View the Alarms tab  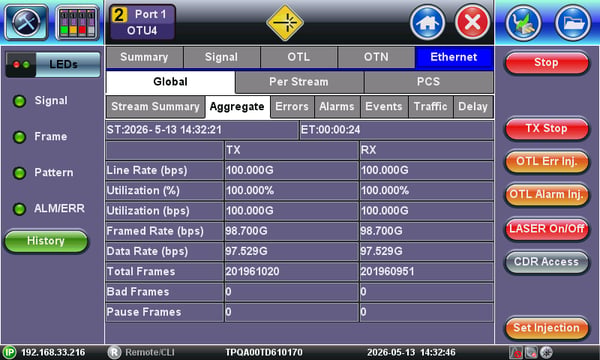[x=337, y=107]
